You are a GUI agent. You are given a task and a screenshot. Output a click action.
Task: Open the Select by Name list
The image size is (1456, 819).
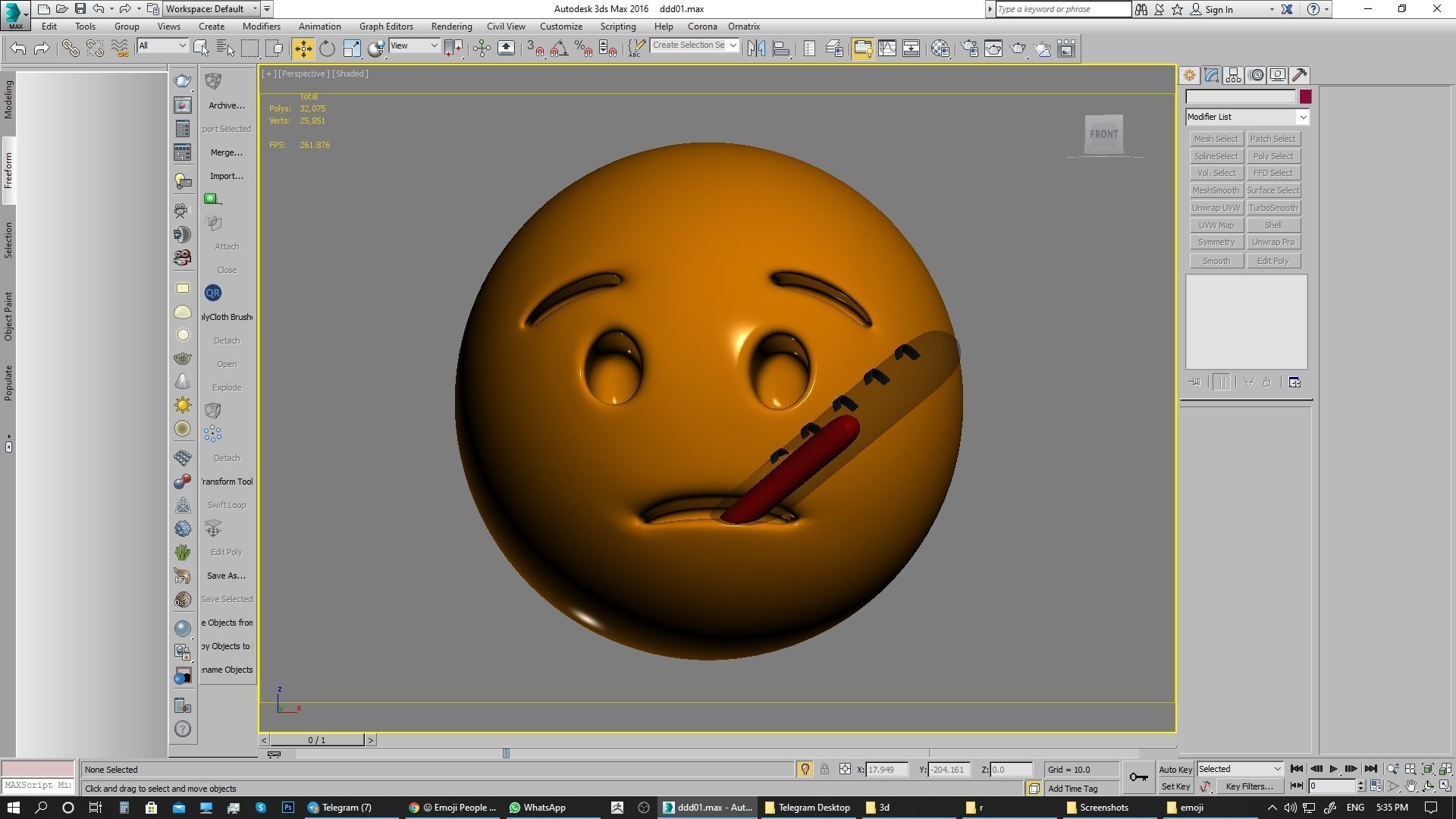click(225, 49)
